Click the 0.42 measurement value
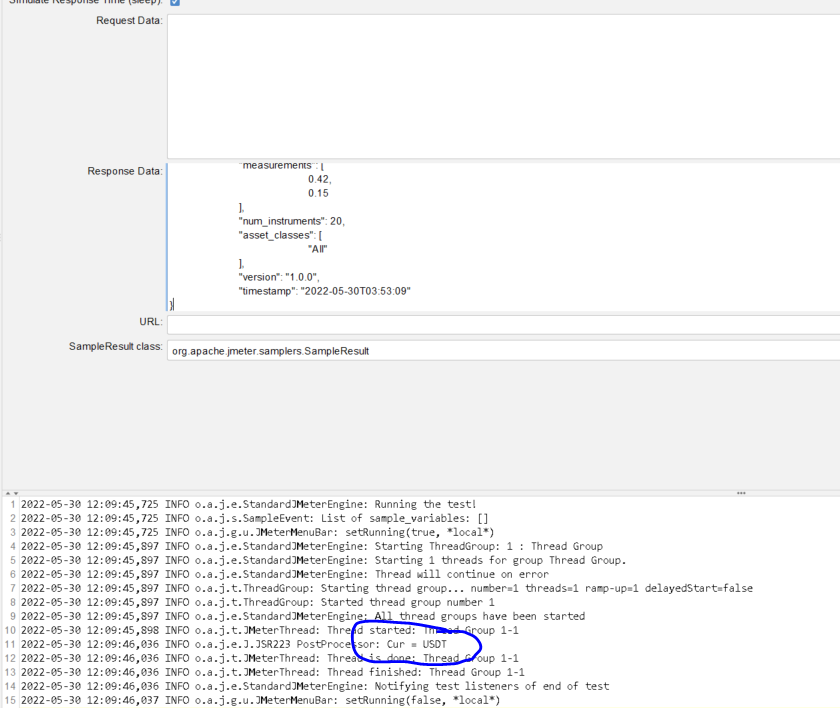Screen dimensions: 840x708 point(319,179)
